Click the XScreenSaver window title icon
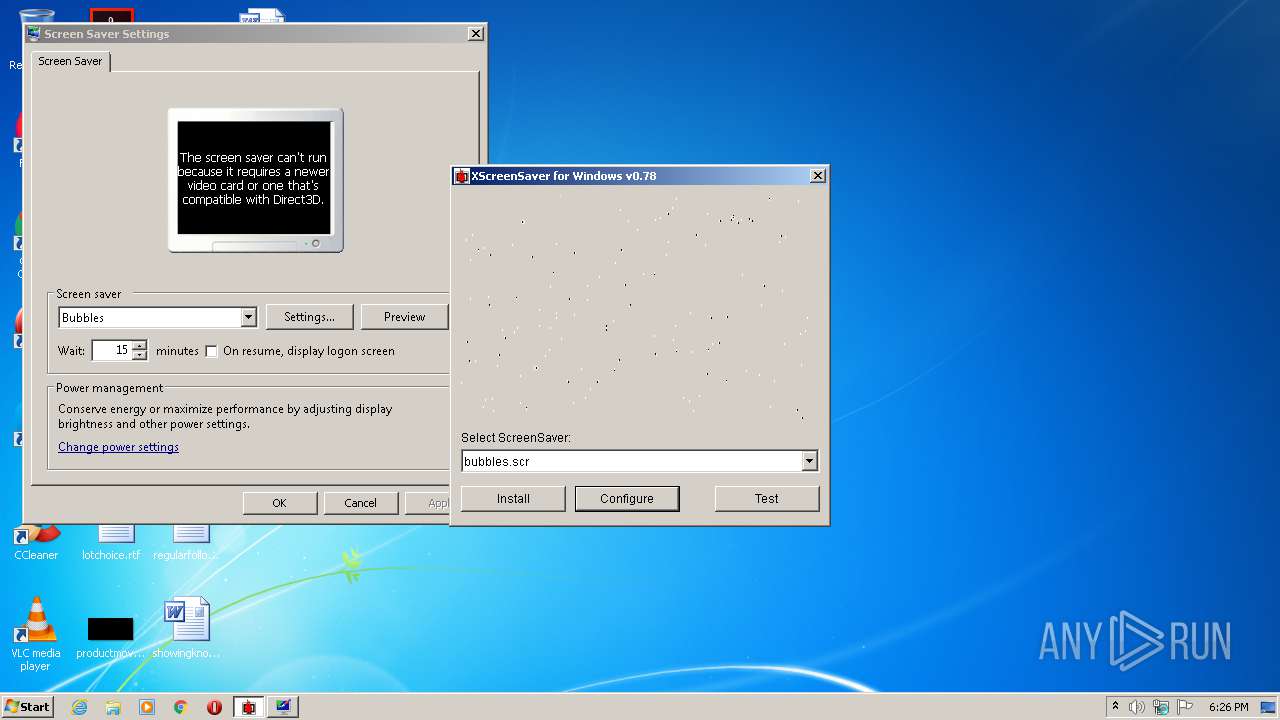Viewport: 1280px width, 720px height. coord(461,176)
